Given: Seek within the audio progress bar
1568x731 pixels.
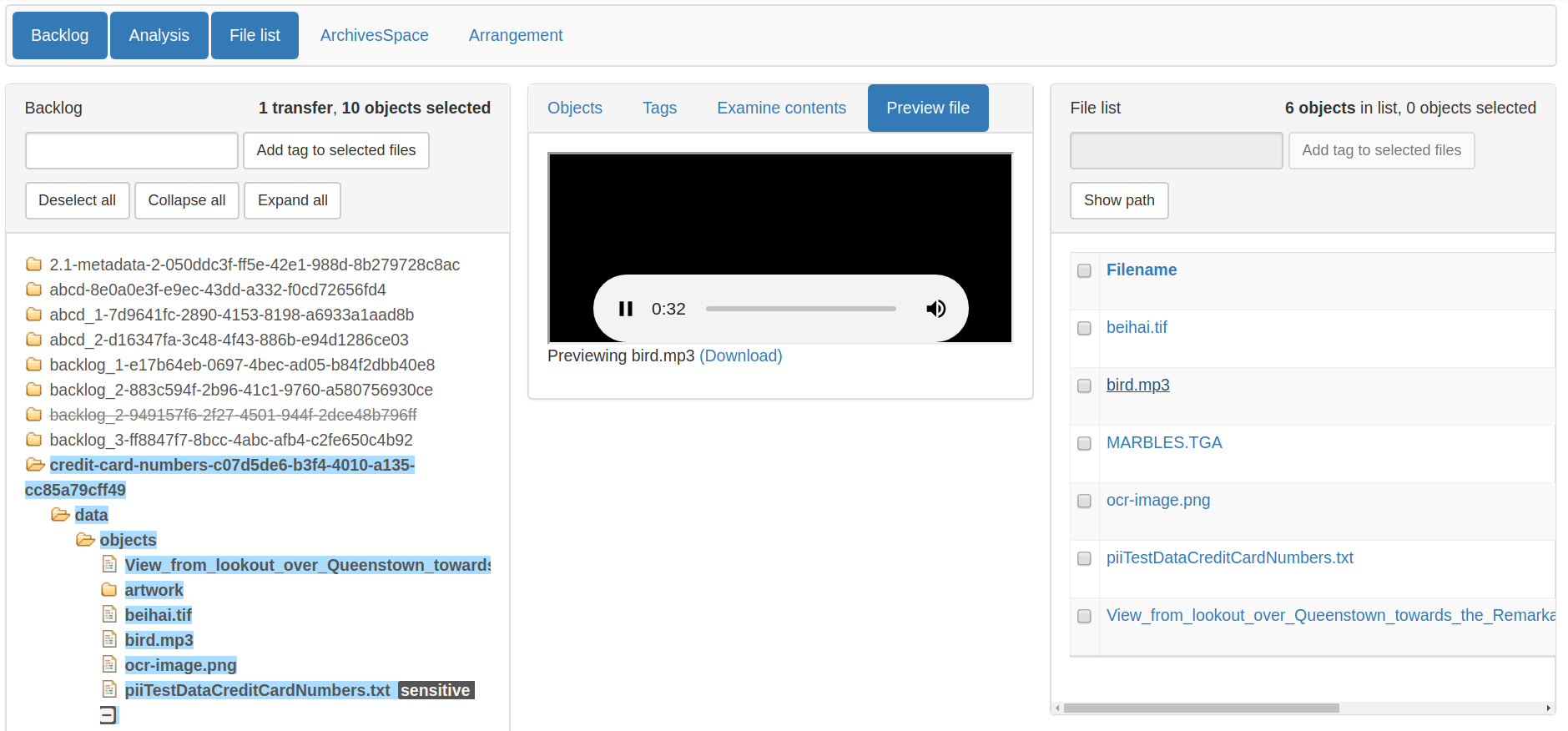Looking at the screenshot, I should coord(800,309).
